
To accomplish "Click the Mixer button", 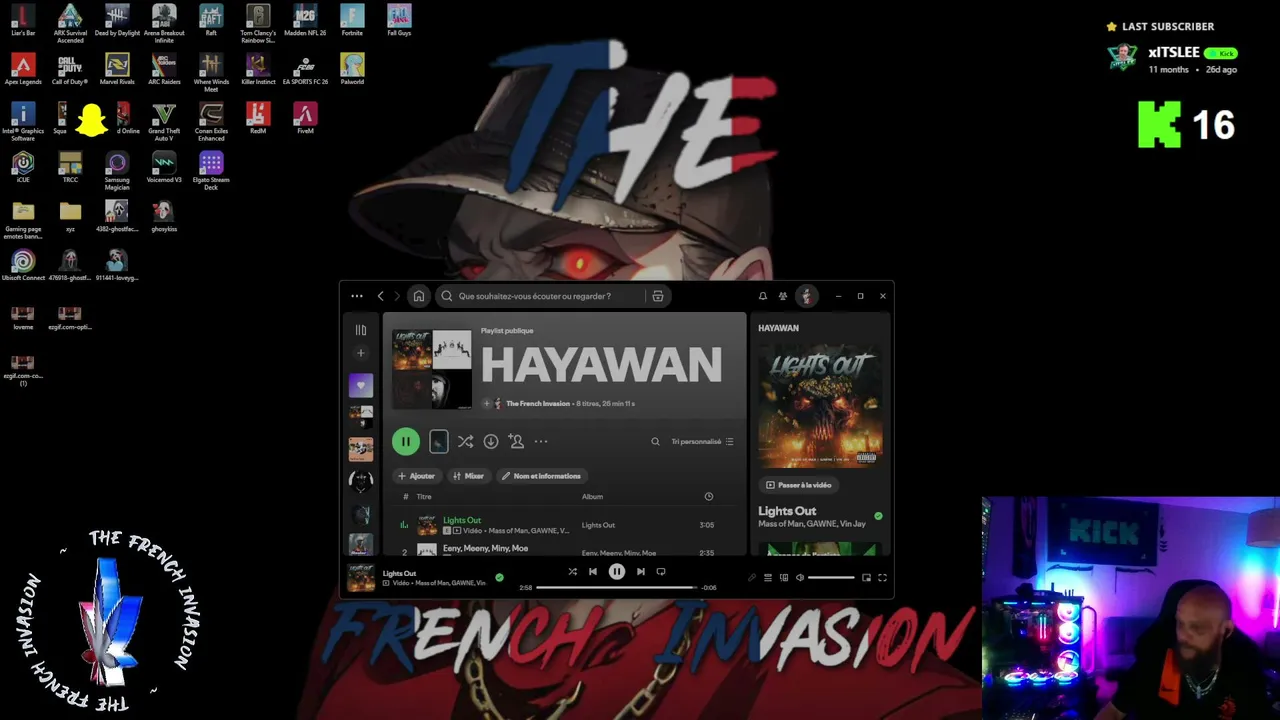I will pyautogui.click(x=468, y=476).
